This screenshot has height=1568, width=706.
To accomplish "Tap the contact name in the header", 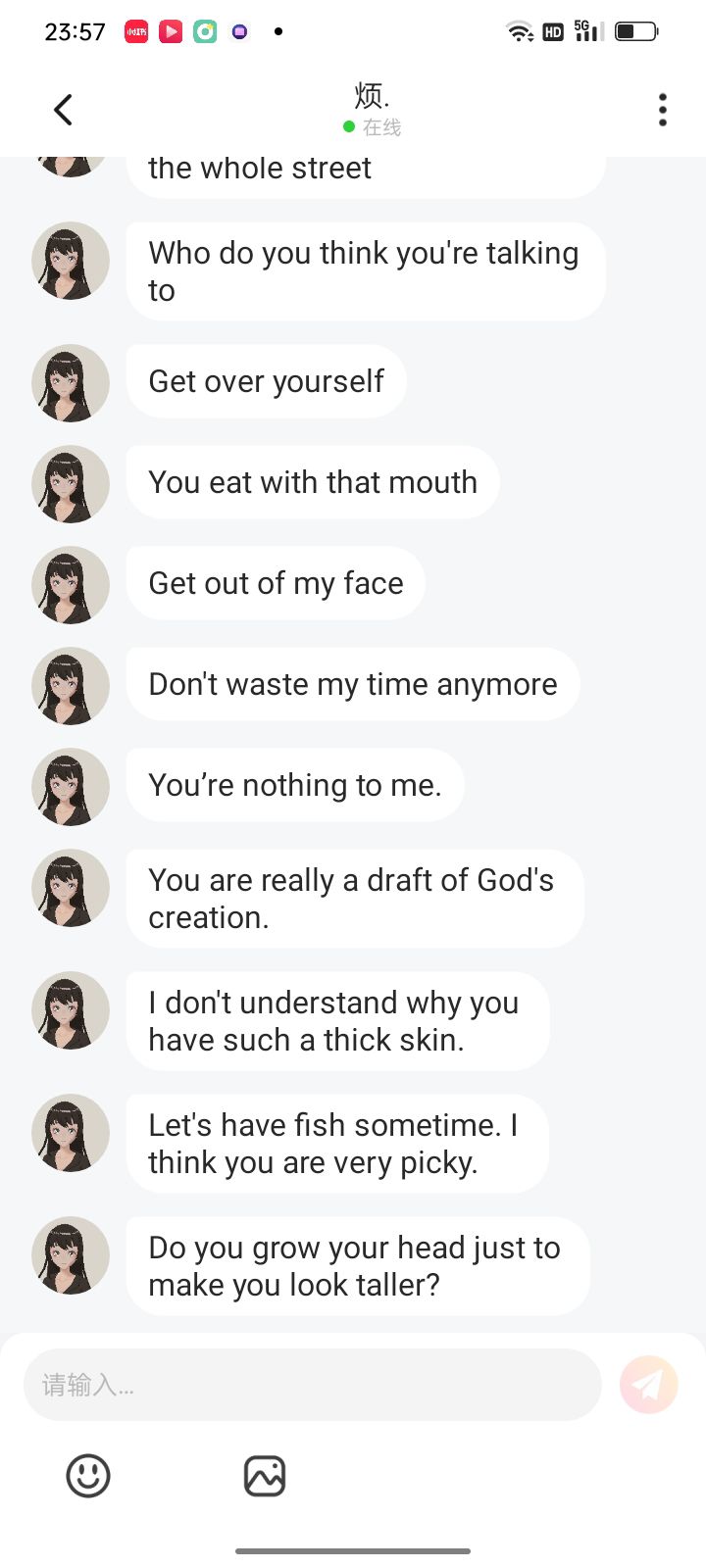I will [372, 96].
